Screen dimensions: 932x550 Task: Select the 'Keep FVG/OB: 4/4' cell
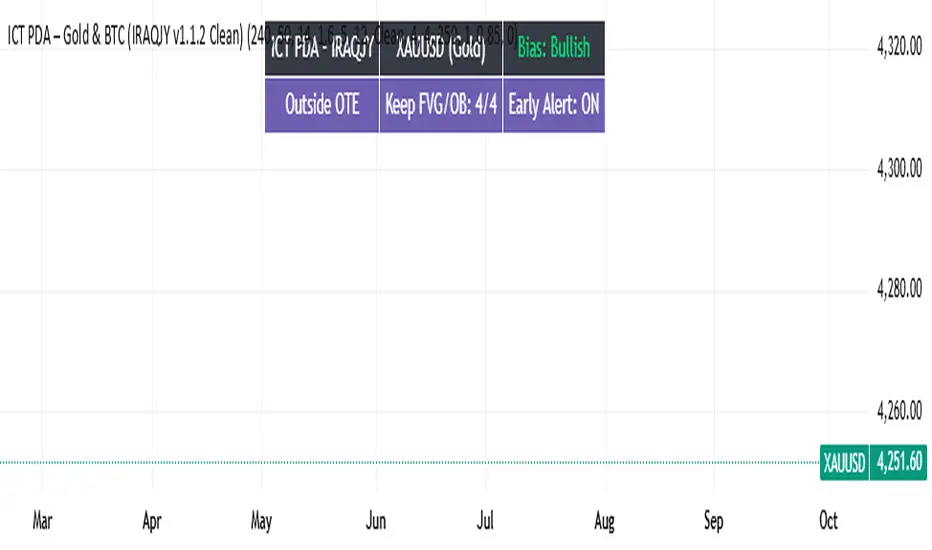441,104
